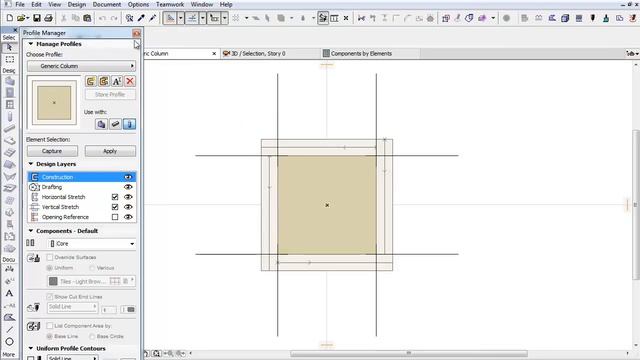Enable Use with Wall icon
The image size is (640, 360).
(101, 124)
